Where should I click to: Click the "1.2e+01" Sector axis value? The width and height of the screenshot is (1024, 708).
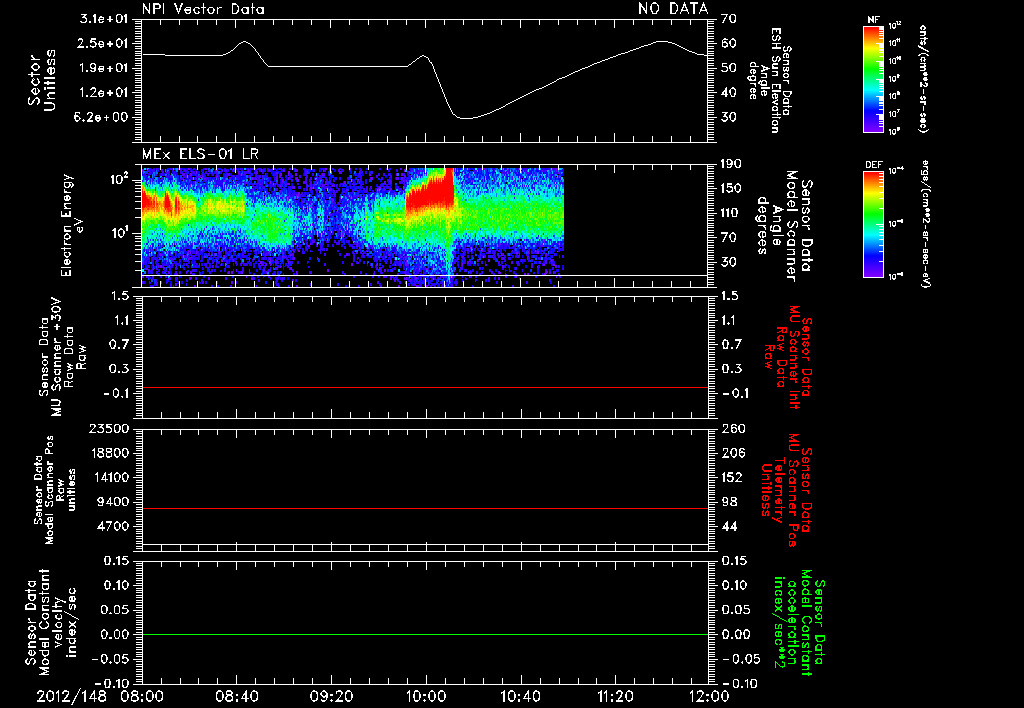pyautogui.click(x=103, y=93)
